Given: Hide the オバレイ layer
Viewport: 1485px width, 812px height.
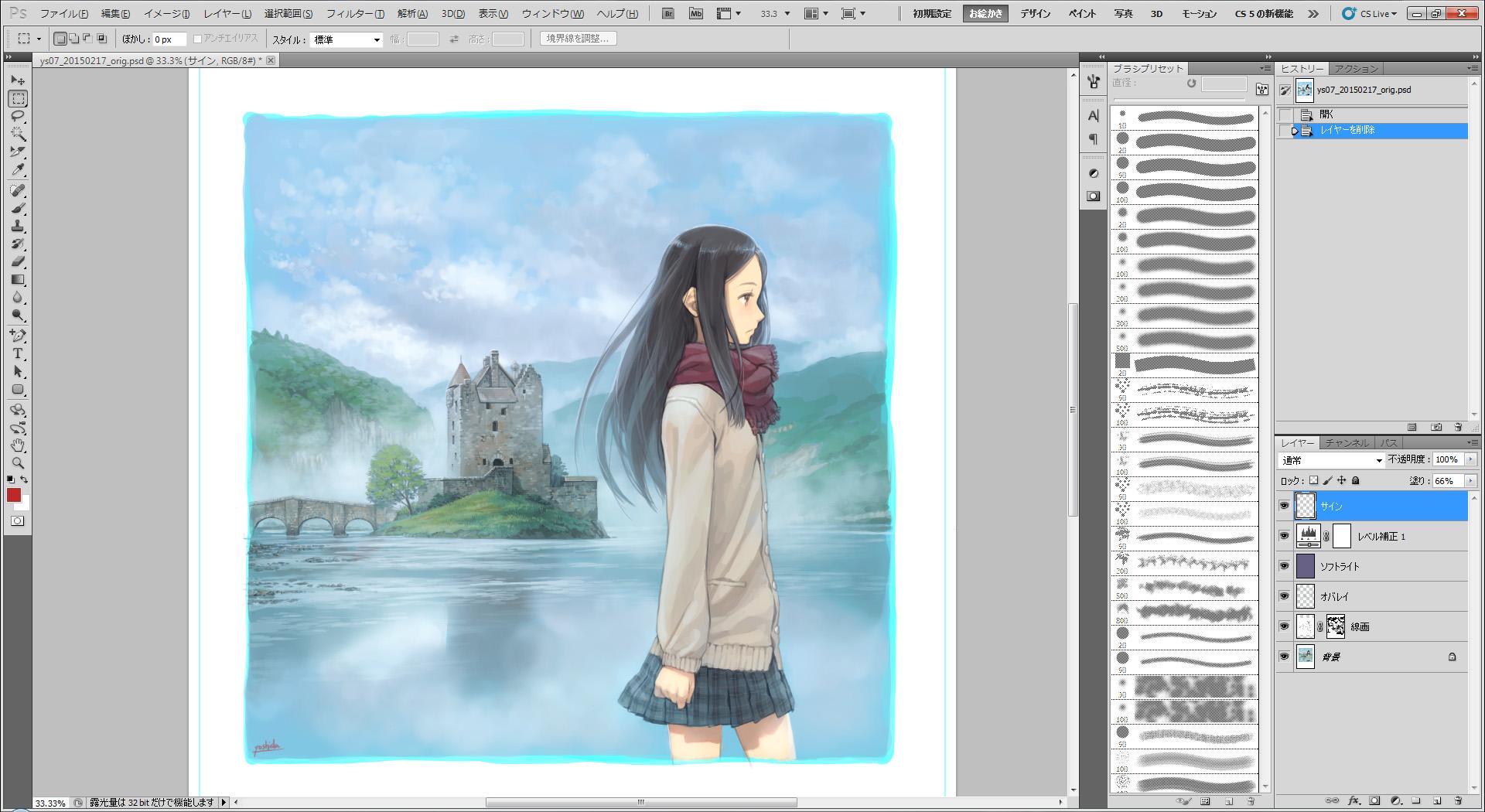Looking at the screenshot, I should coord(1284,596).
